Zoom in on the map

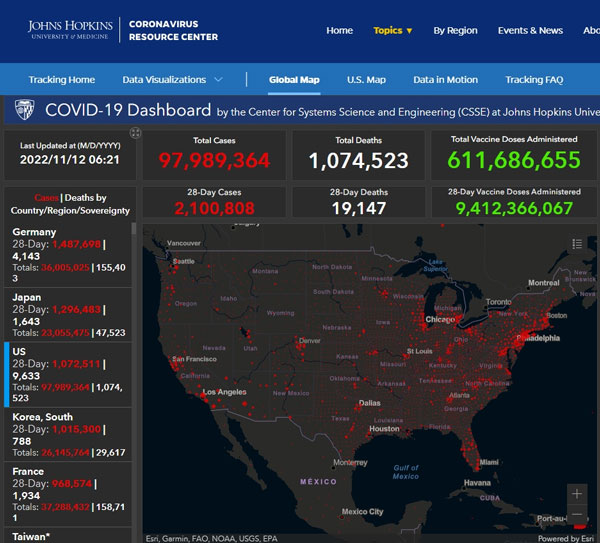[576, 494]
